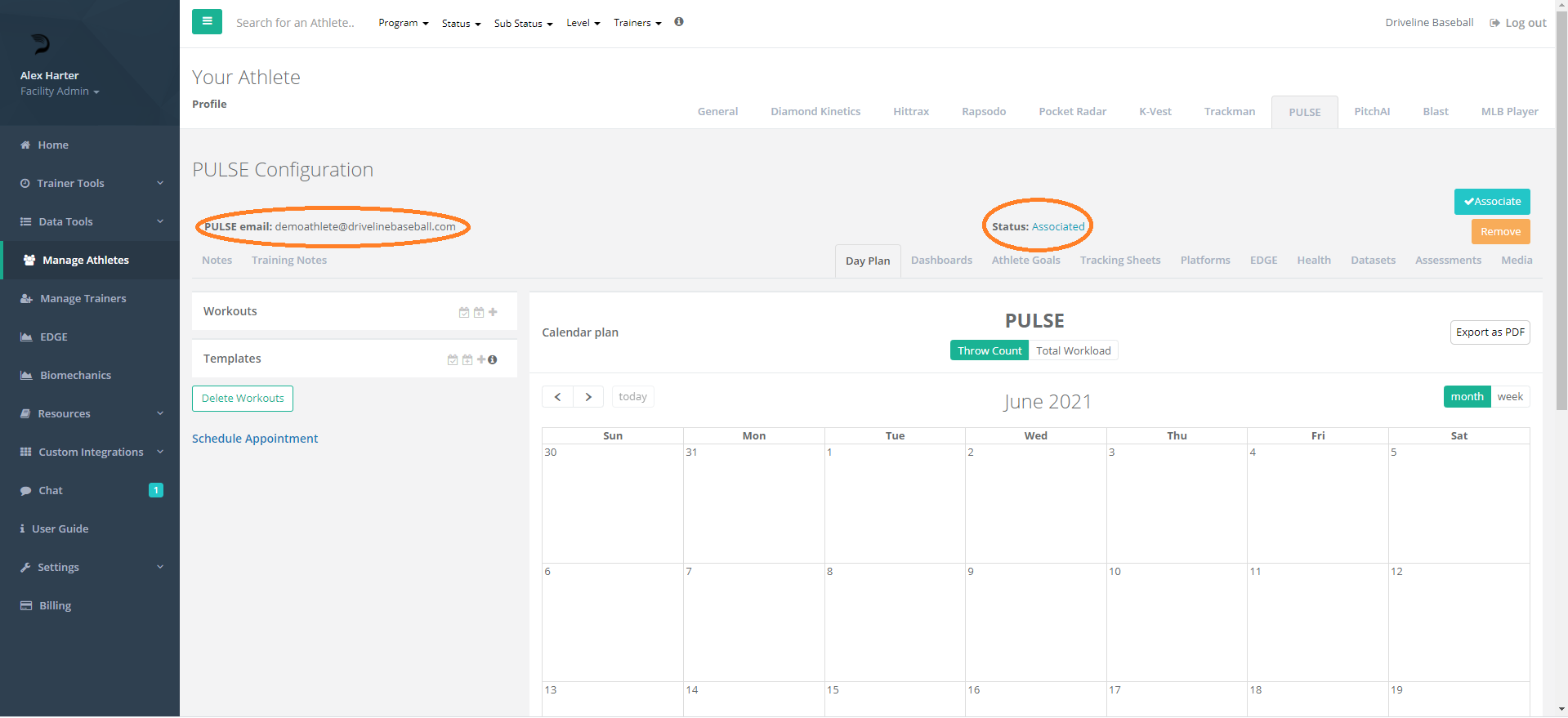Expand the Sub Status dropdown
The width and height of the screenshot is (1568, 718).
523,24
